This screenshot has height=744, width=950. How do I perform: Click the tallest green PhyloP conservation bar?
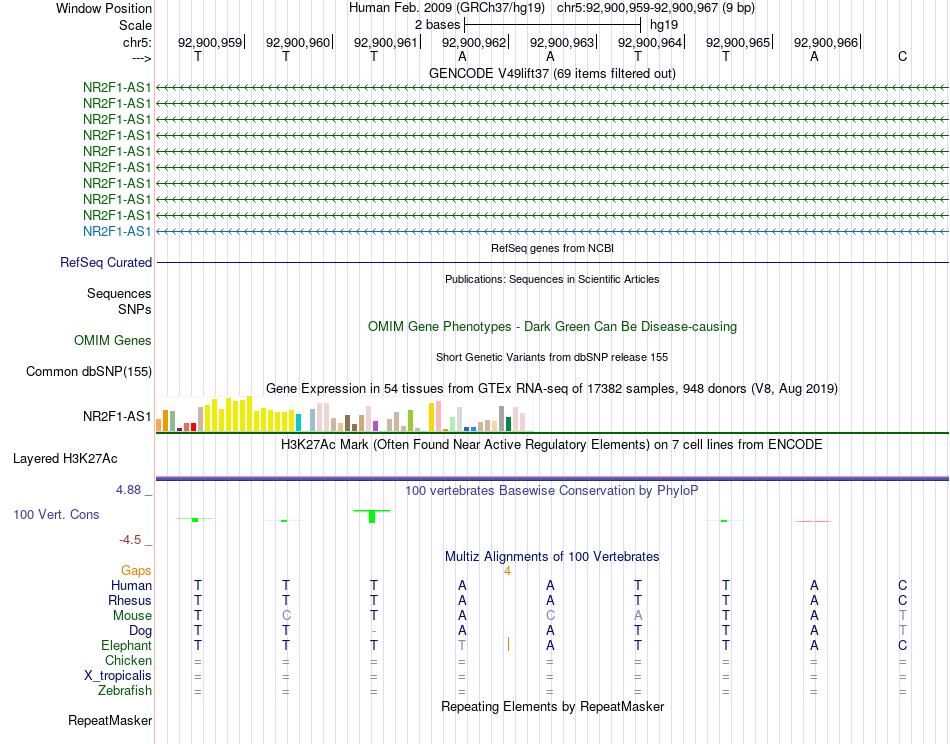pyautogui.click(x=372, y=516)
